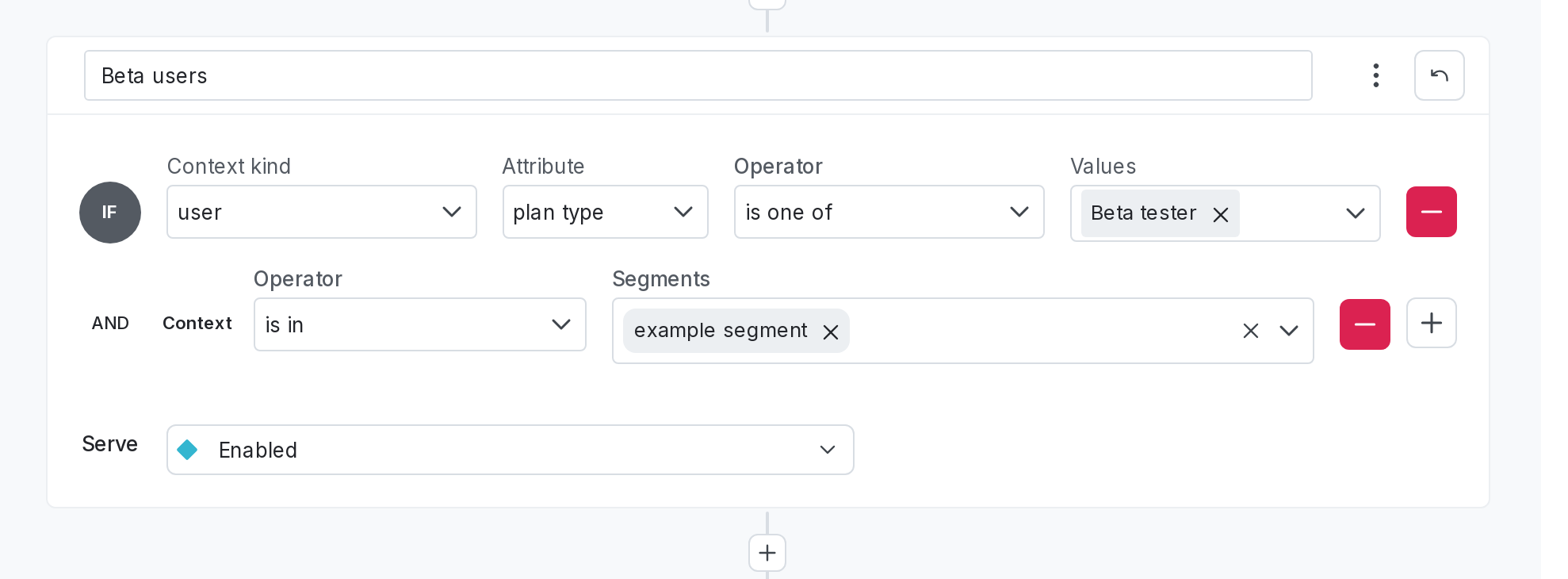Open the plan type Attribute dropdown
Viewport: 1568px width, 579px height.
pos(606,212)
